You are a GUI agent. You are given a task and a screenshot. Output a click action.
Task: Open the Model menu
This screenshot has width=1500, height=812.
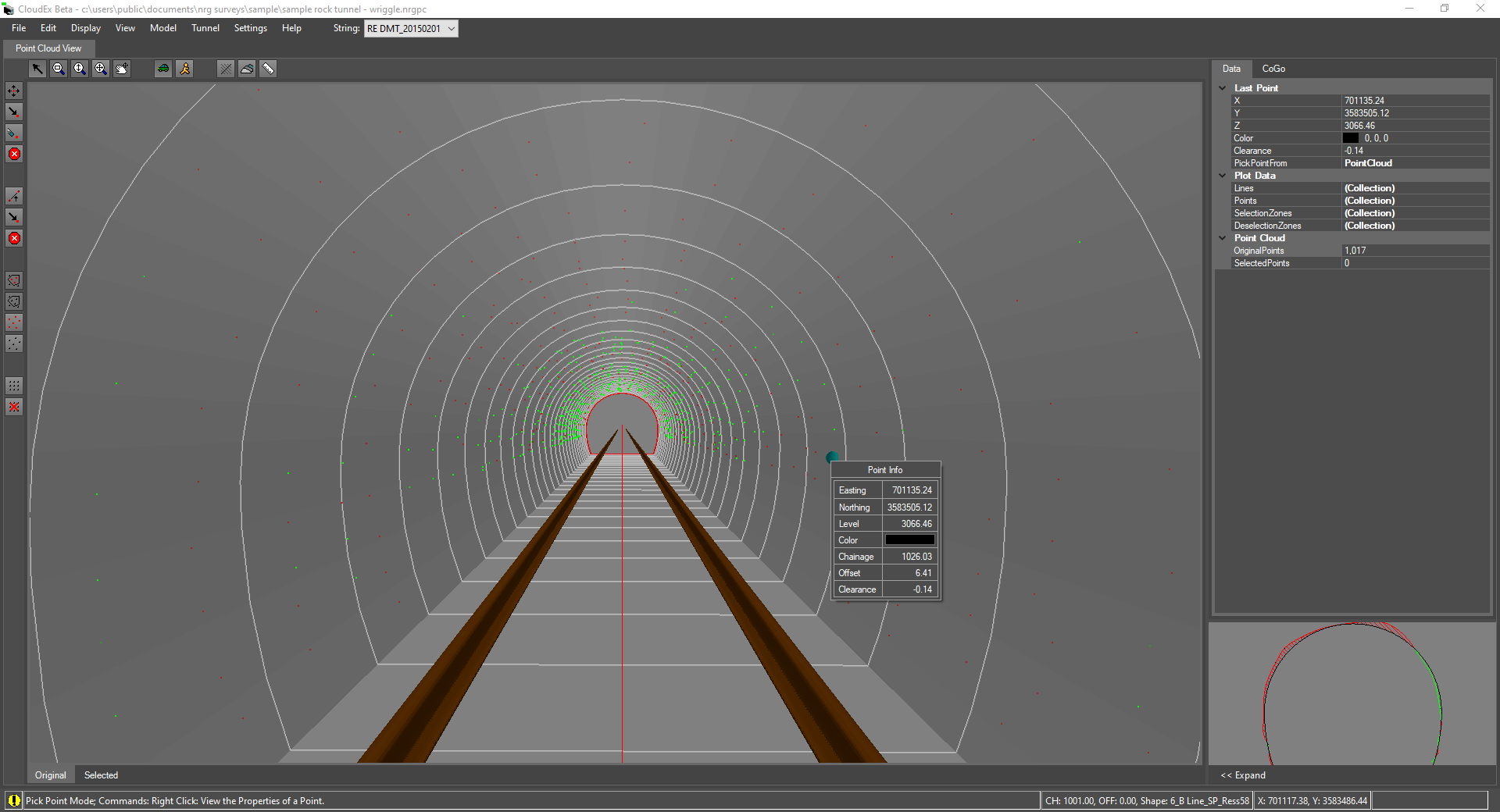[x=163, y=28]
